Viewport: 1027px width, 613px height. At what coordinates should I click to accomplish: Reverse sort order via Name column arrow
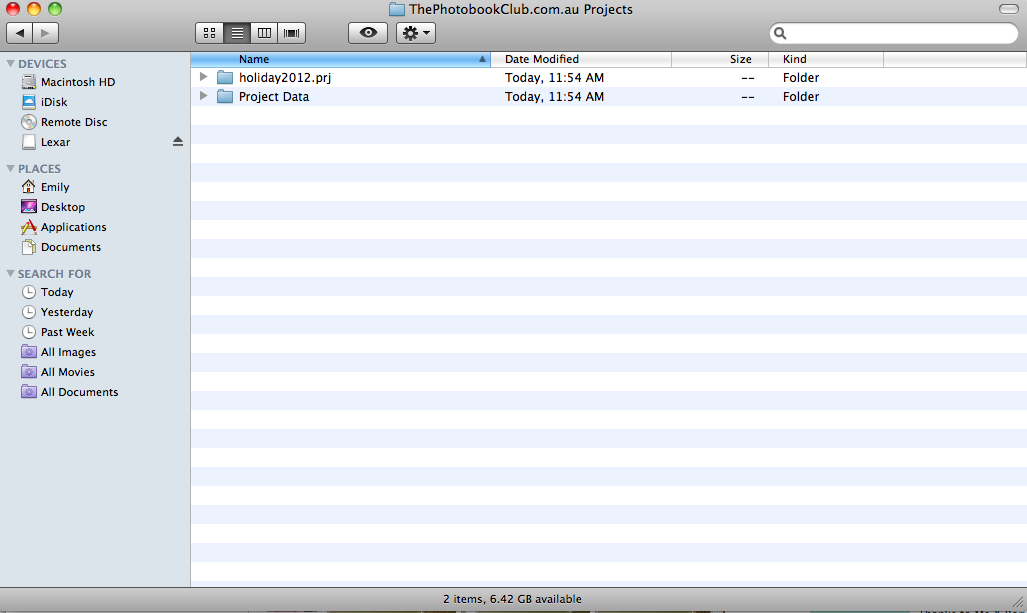coord(482,59)
